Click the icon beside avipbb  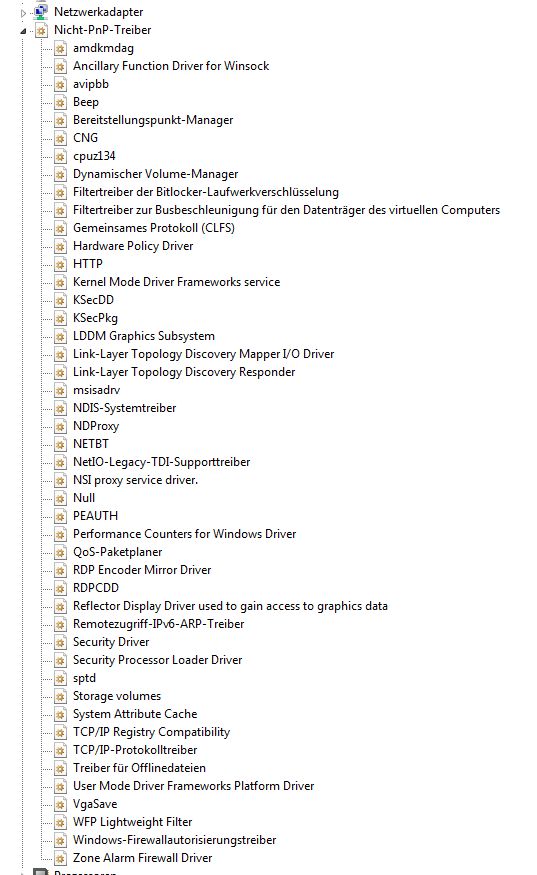[x=60, y=84]
